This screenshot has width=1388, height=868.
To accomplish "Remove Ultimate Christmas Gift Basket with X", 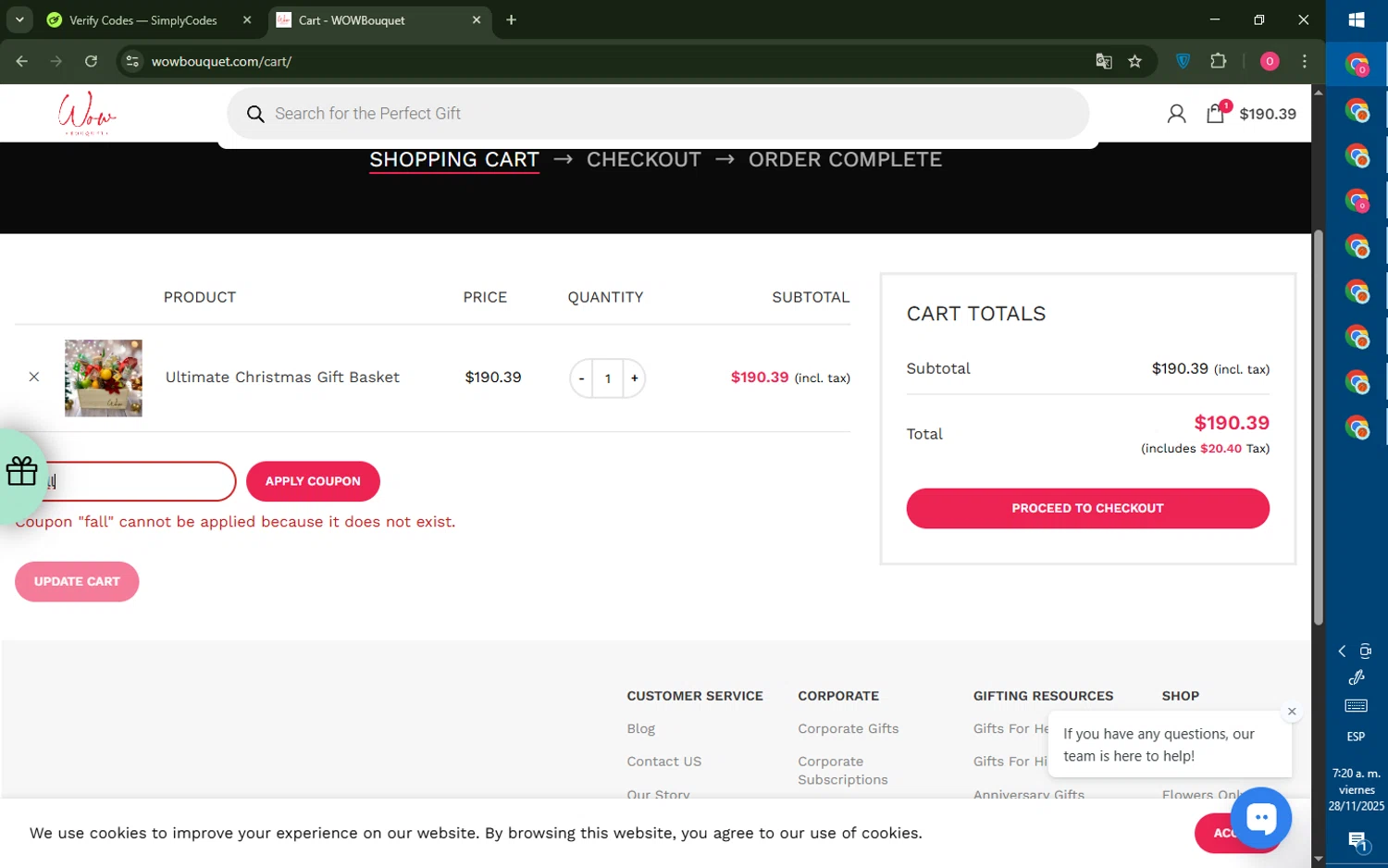I will tap(34, 377).
